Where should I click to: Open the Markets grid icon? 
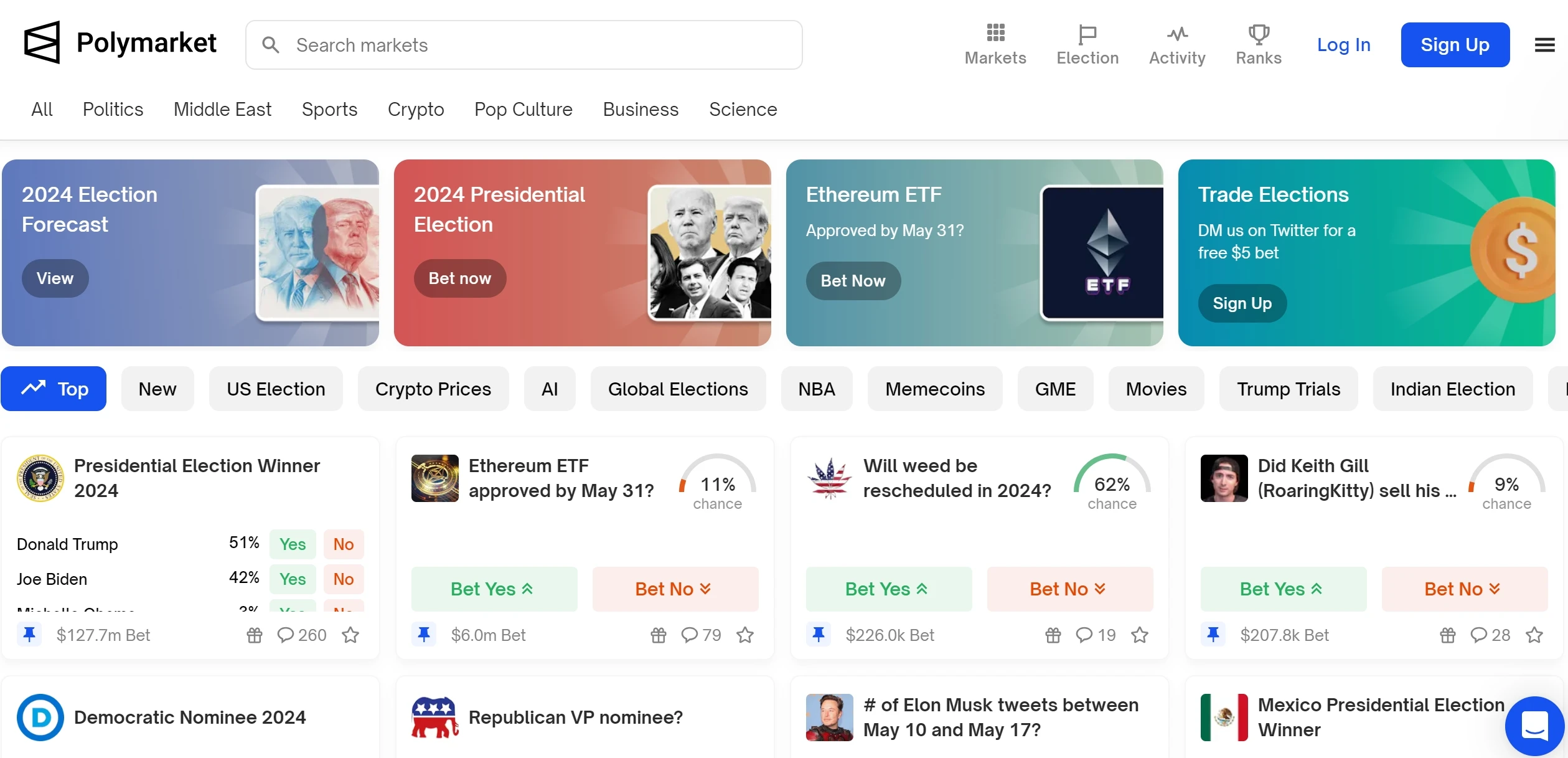click(995, 33)
